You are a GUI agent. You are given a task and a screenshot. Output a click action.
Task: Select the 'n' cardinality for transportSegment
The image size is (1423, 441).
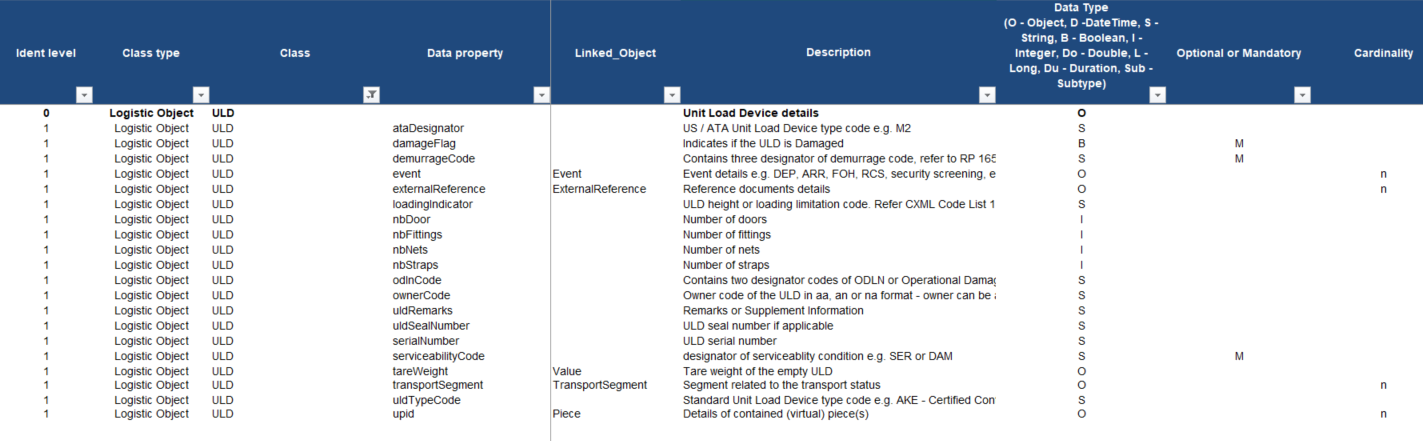[x=1384, y=385]
